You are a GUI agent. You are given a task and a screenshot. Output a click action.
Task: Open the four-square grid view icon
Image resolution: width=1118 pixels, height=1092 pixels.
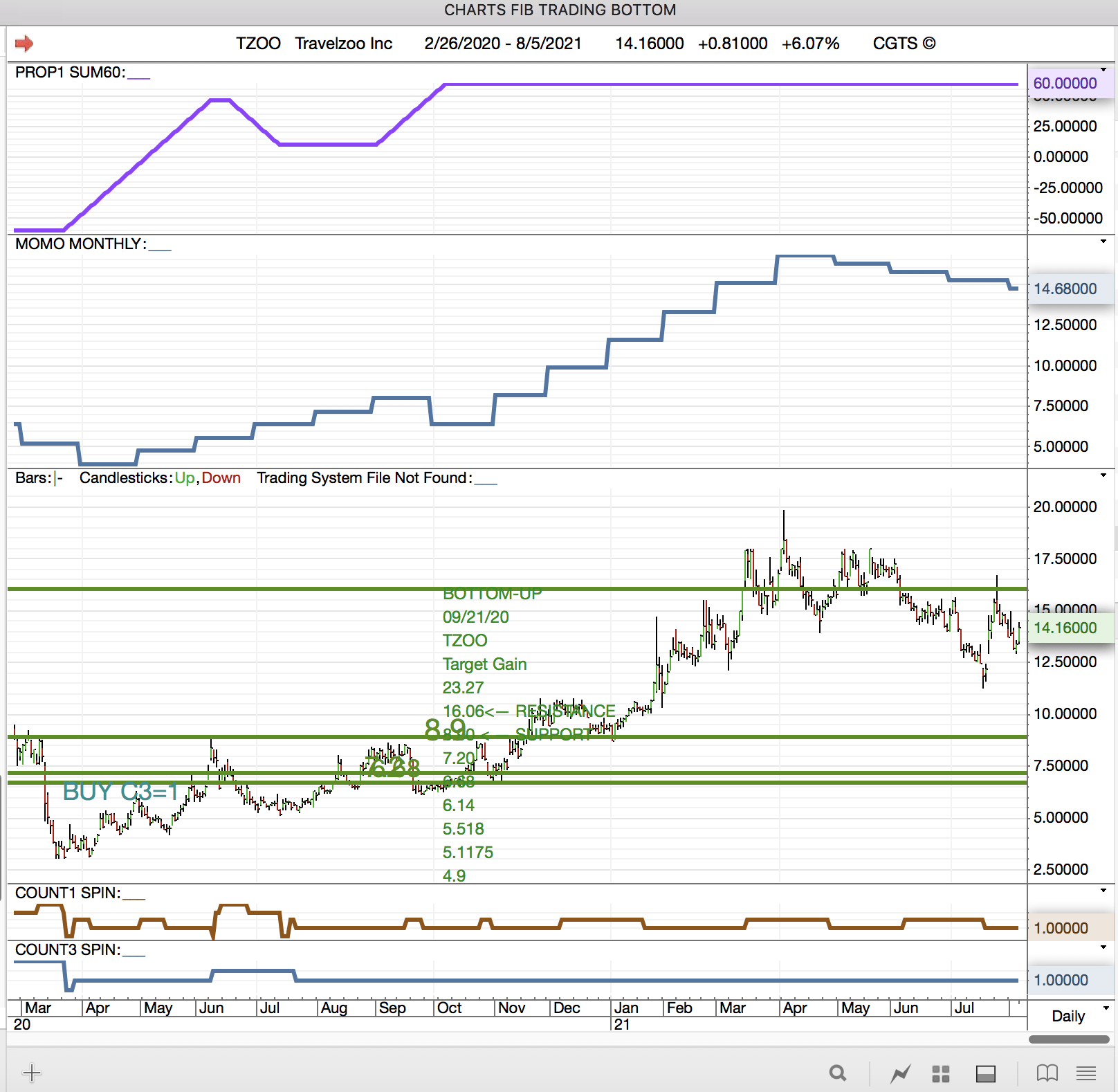pyautogui.click(x=940, y=1073)
